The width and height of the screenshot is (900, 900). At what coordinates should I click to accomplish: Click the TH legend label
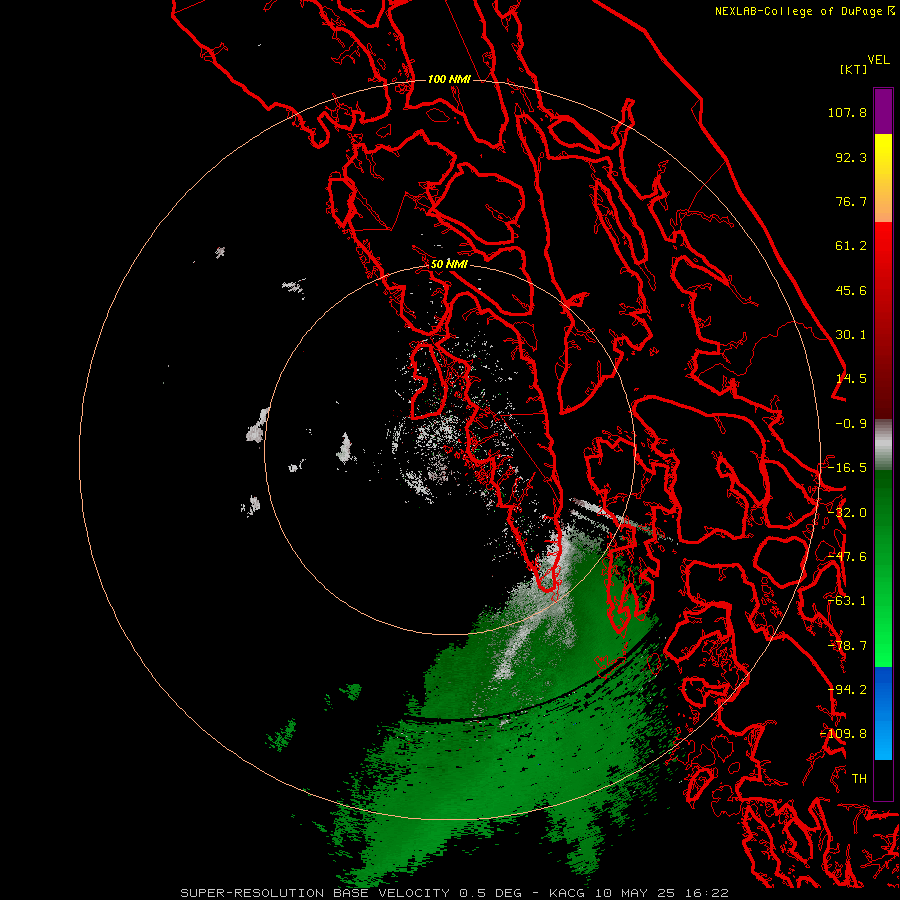859,779
